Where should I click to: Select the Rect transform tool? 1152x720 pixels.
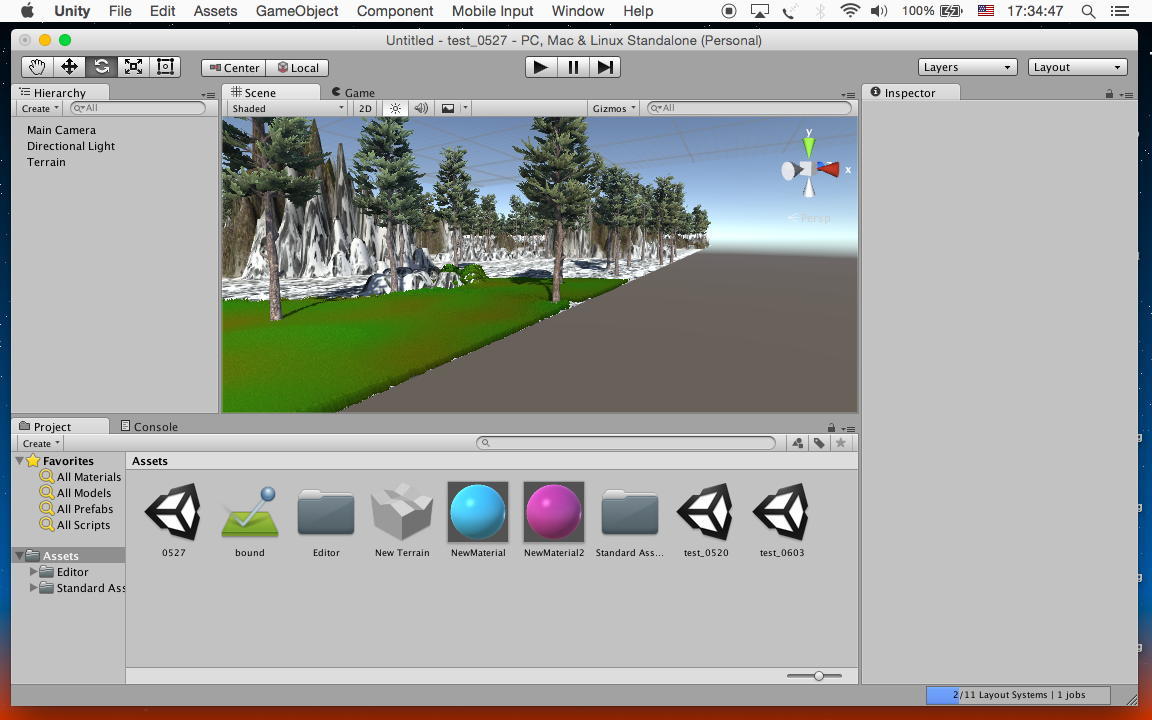tap(165, 67)
